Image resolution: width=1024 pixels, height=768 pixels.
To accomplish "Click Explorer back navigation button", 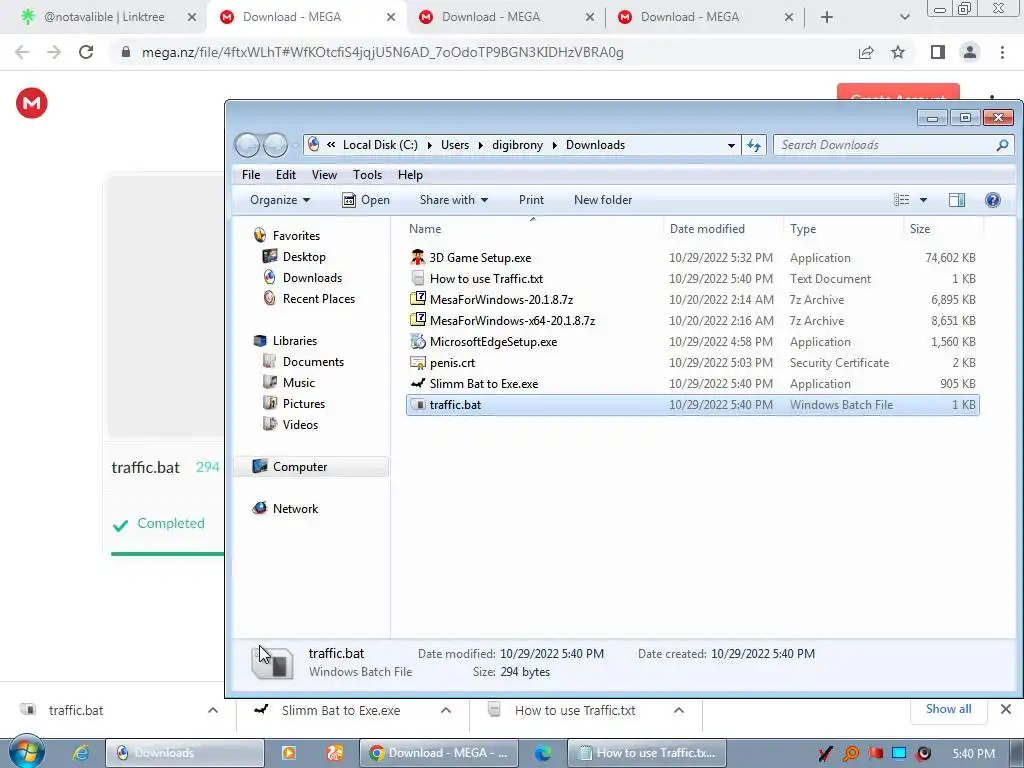I will [248, 145].
